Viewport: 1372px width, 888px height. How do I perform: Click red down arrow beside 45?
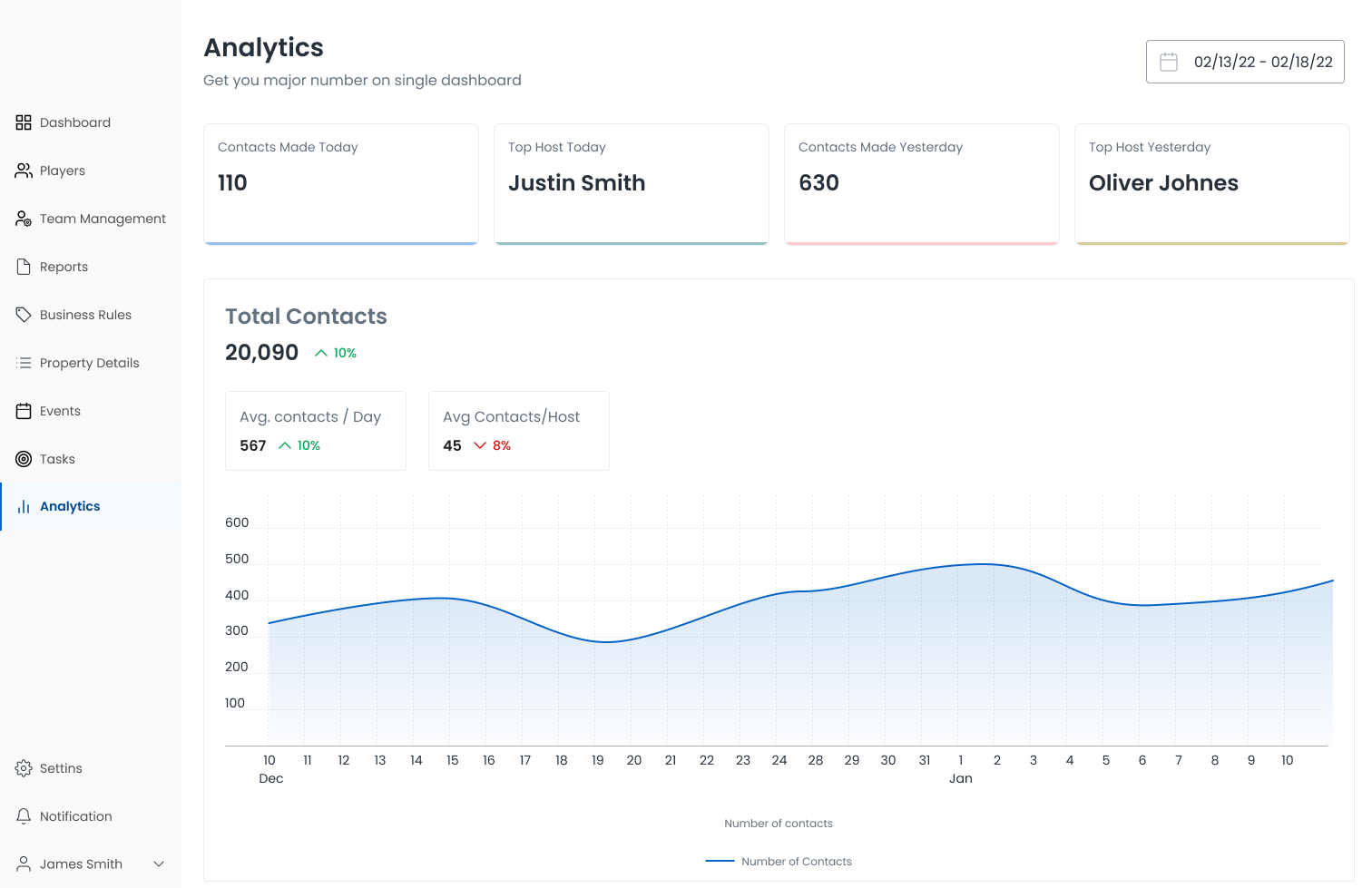pyautogui.click(x=480, y=445)
